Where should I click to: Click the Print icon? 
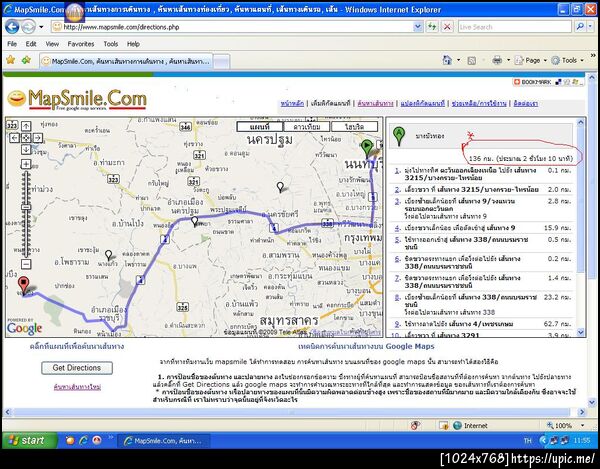click(497, 60)
